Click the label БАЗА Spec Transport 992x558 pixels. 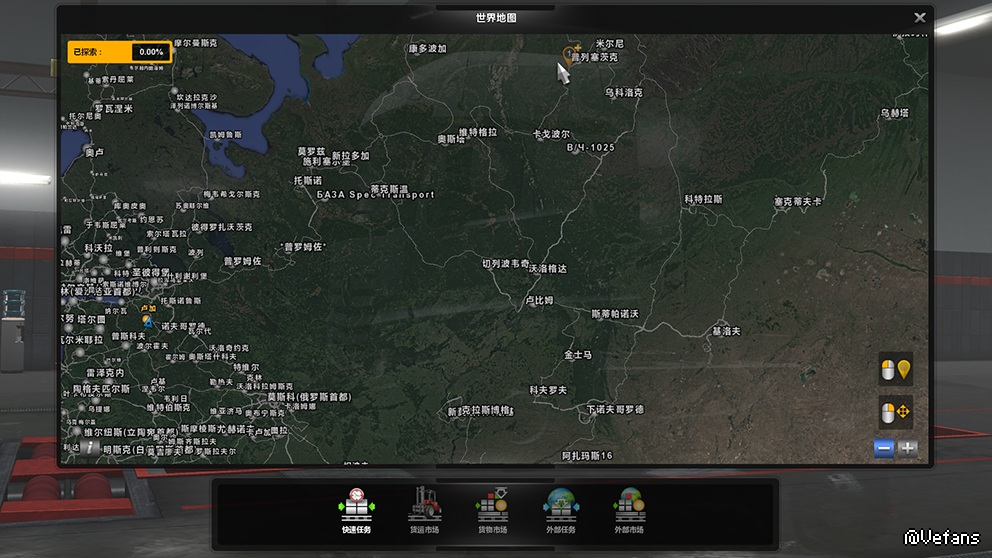[x=376, y=195]
